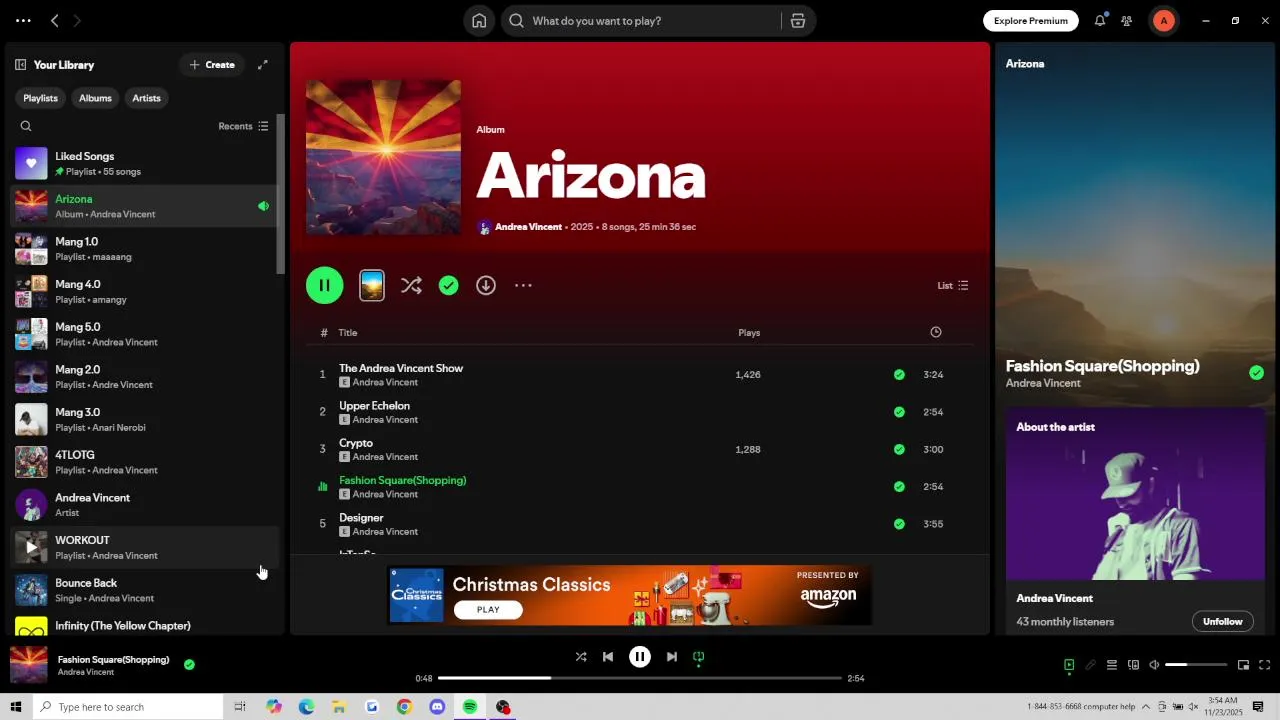
Task: Toggle shuffle in the bottom player bar
Action: [x=581, y=657]
